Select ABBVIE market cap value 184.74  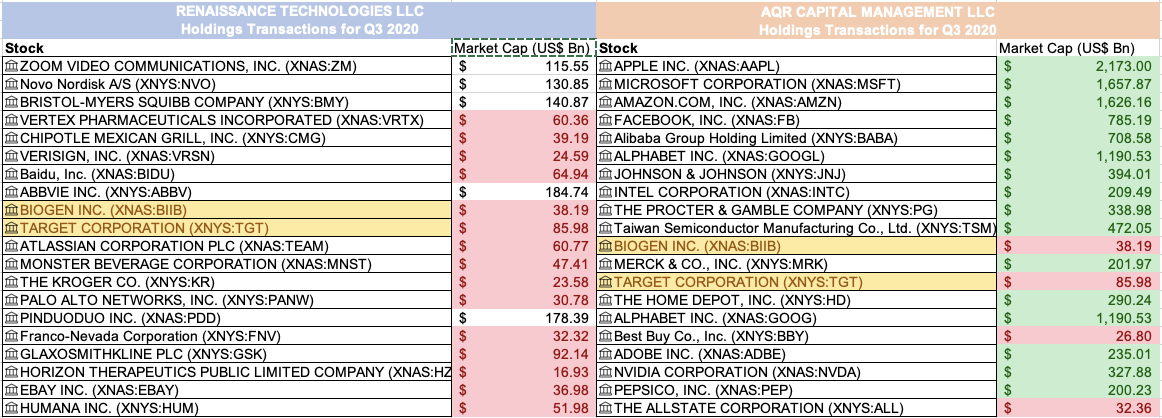[524, 192]
